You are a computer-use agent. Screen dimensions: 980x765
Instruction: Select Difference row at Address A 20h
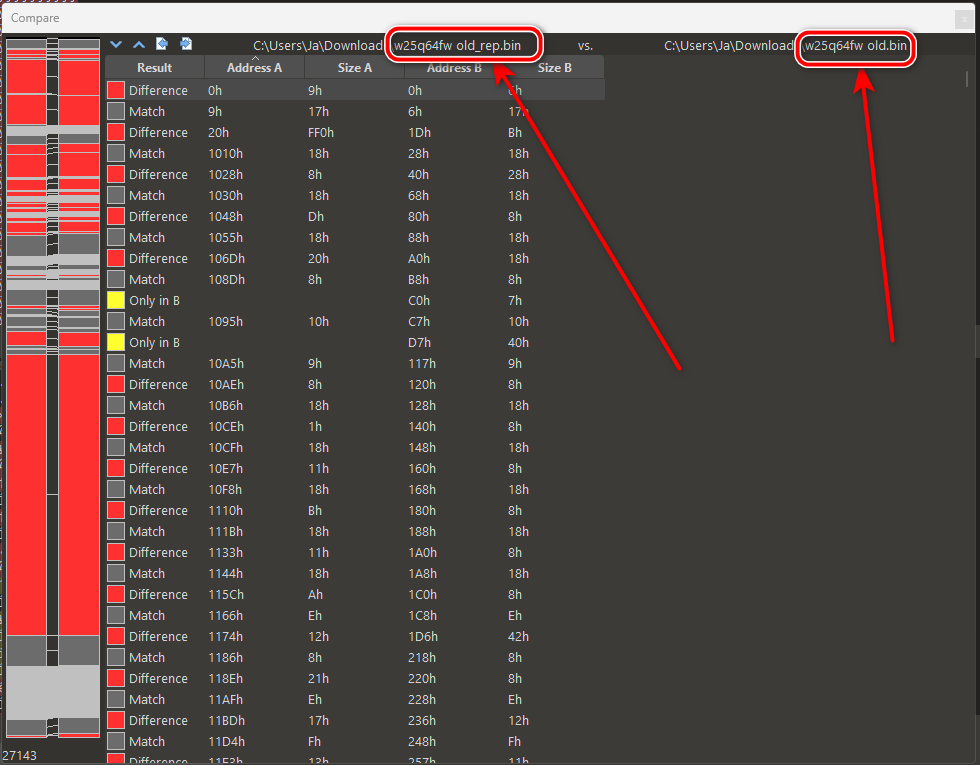pos(355,132)
